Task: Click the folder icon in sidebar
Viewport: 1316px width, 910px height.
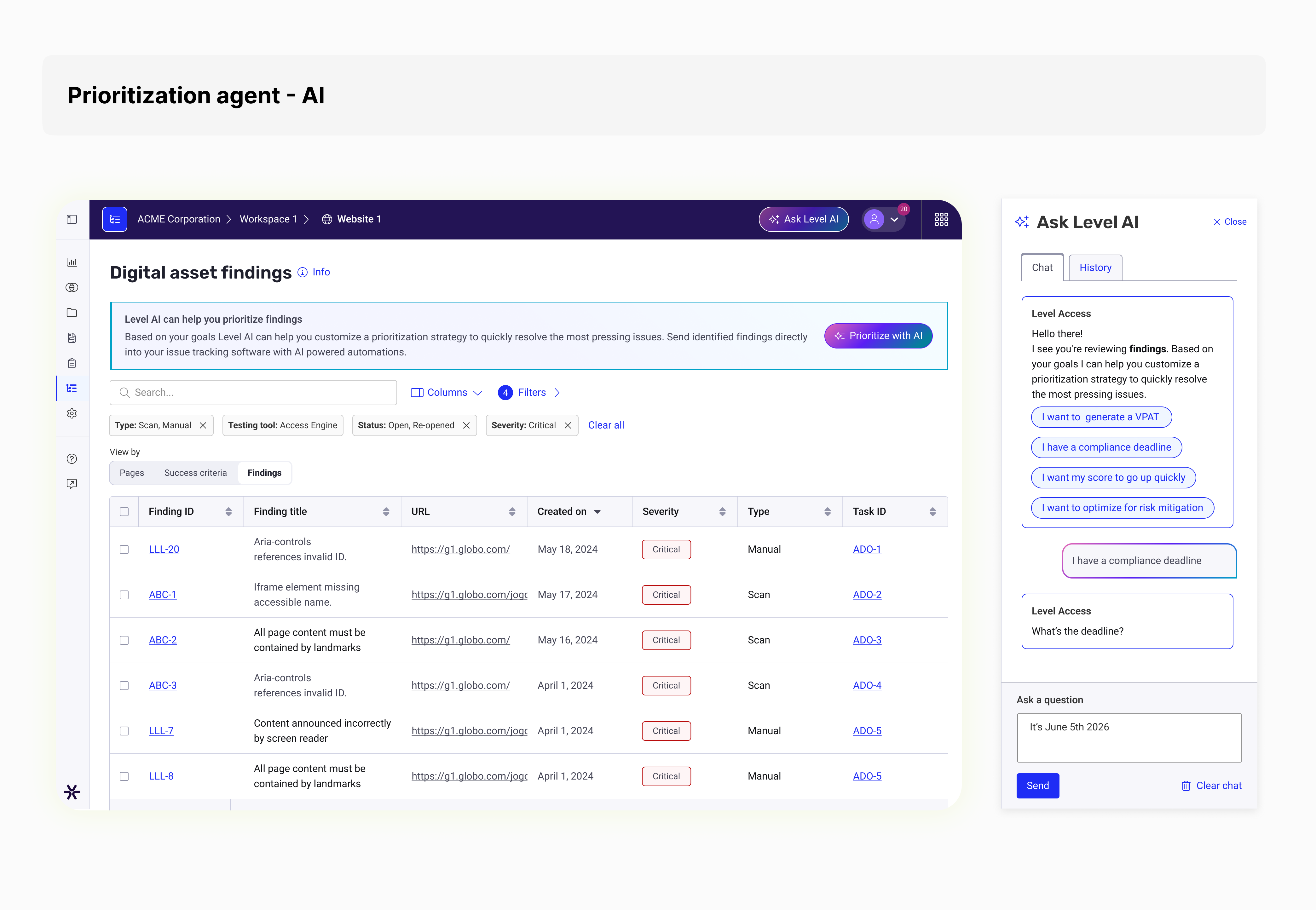Action: [x=72, y=313]
